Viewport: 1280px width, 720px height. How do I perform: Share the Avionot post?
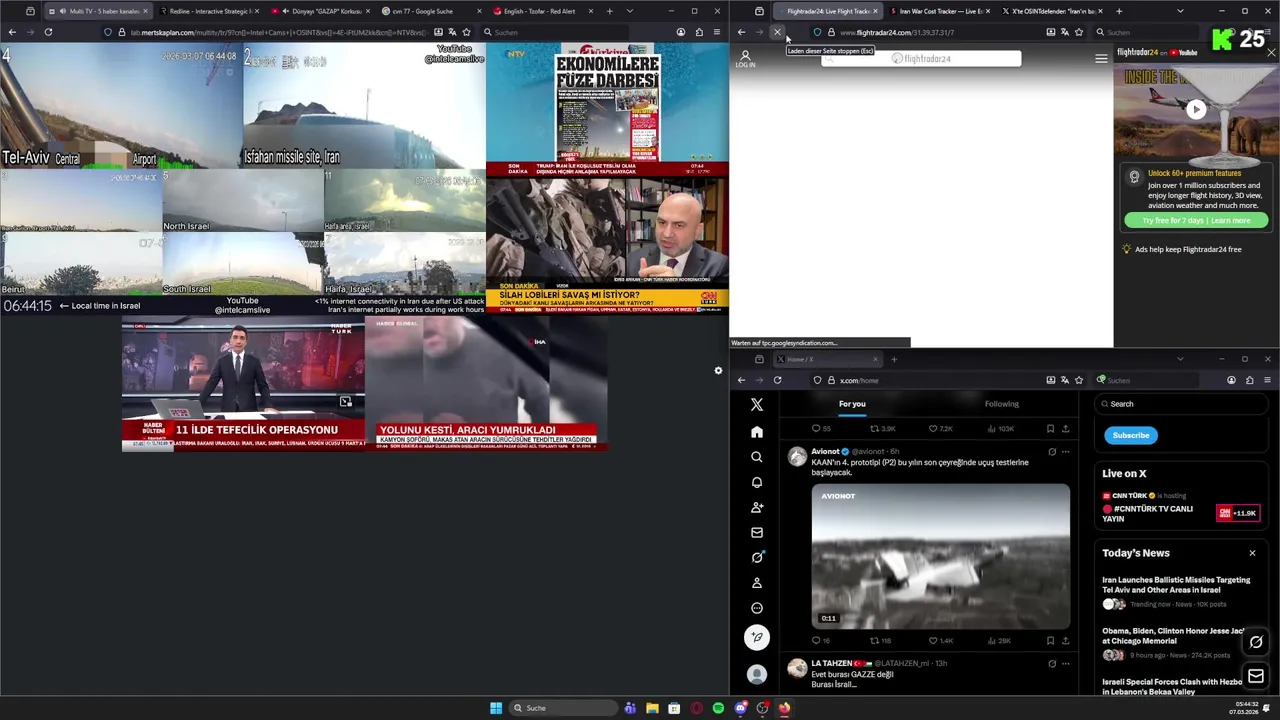pyautogui.click(x=1065, y=640)
